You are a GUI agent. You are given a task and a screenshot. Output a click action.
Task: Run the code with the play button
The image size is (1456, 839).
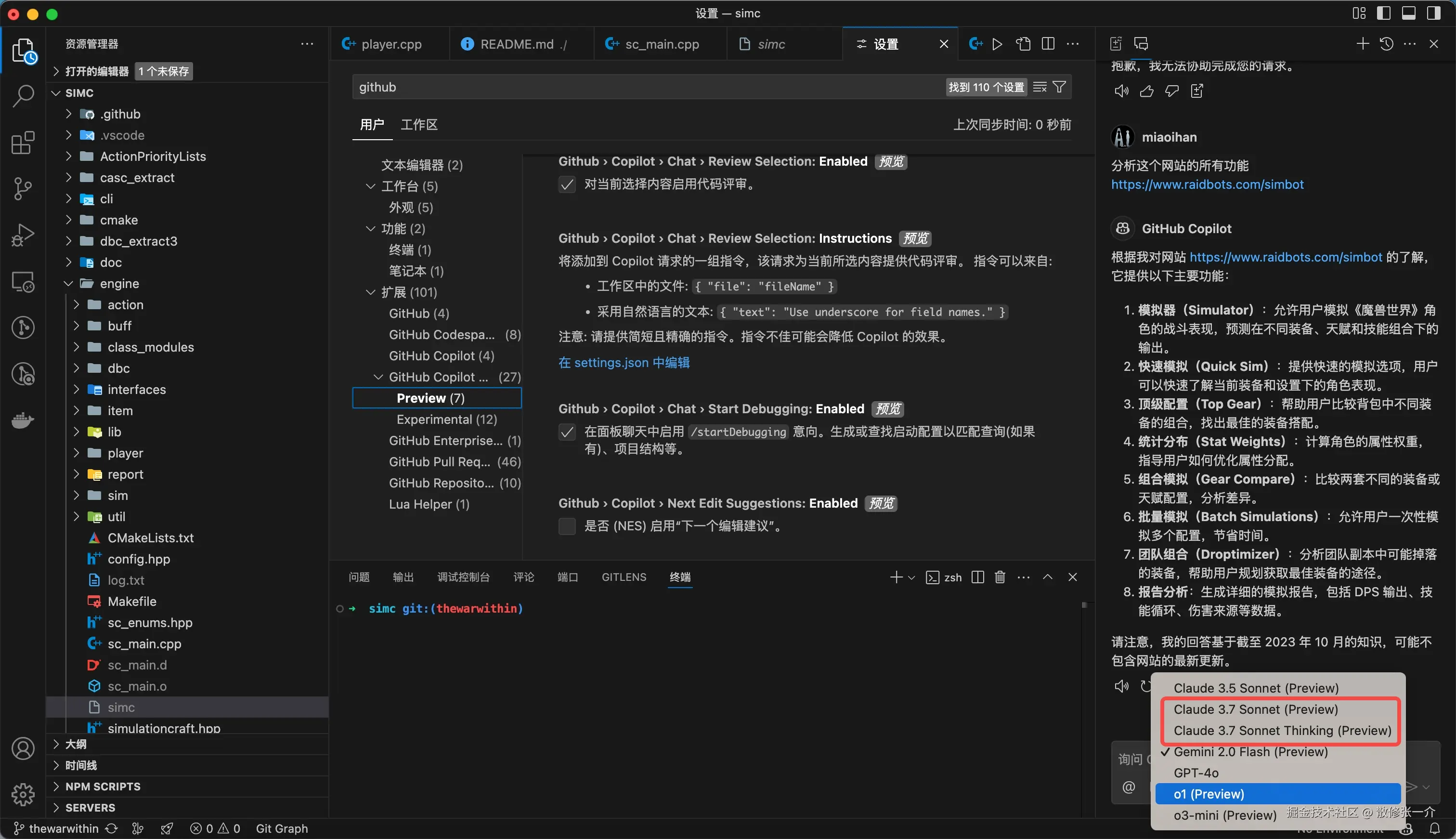[997, 43]
